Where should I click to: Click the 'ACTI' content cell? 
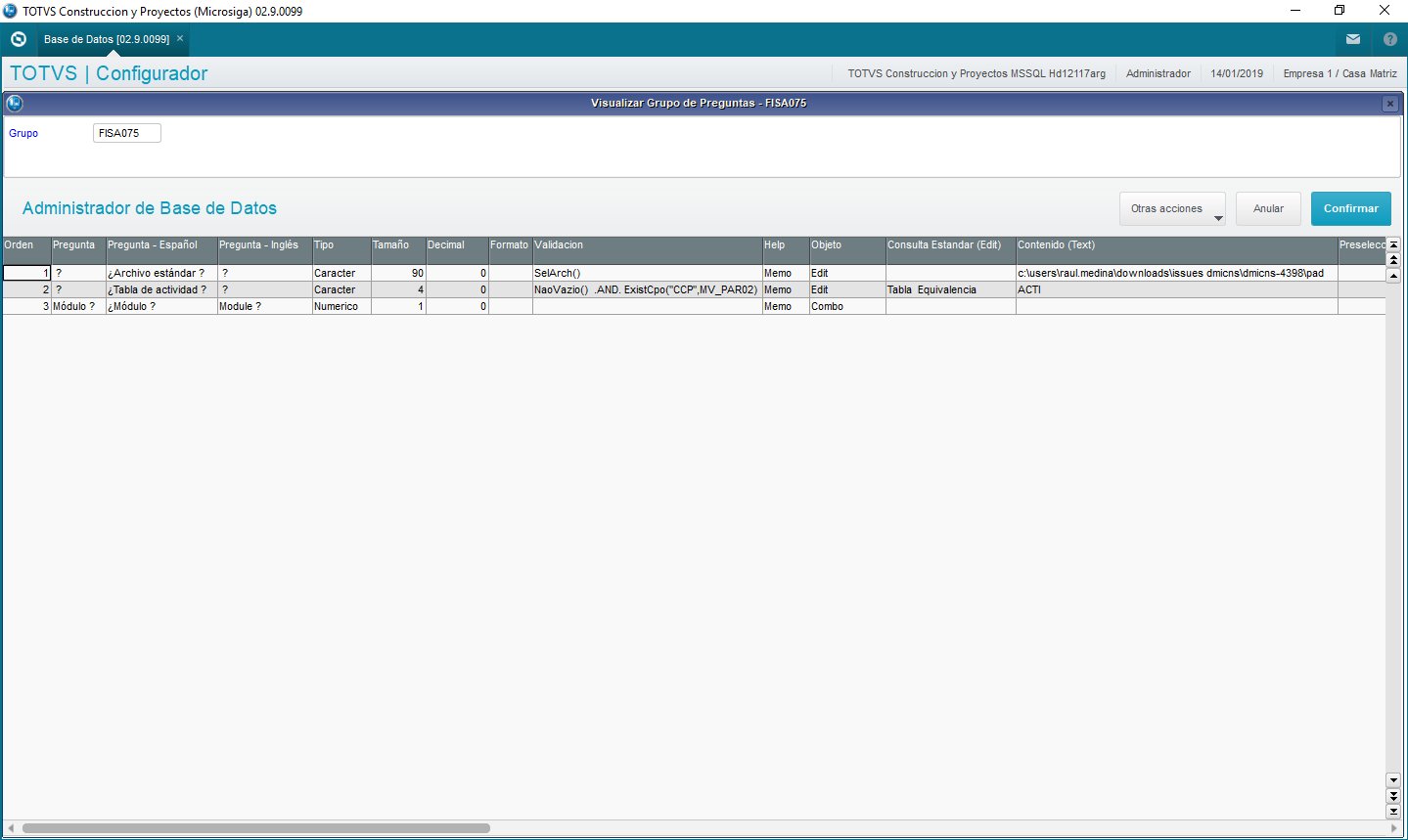(1177, 290)
